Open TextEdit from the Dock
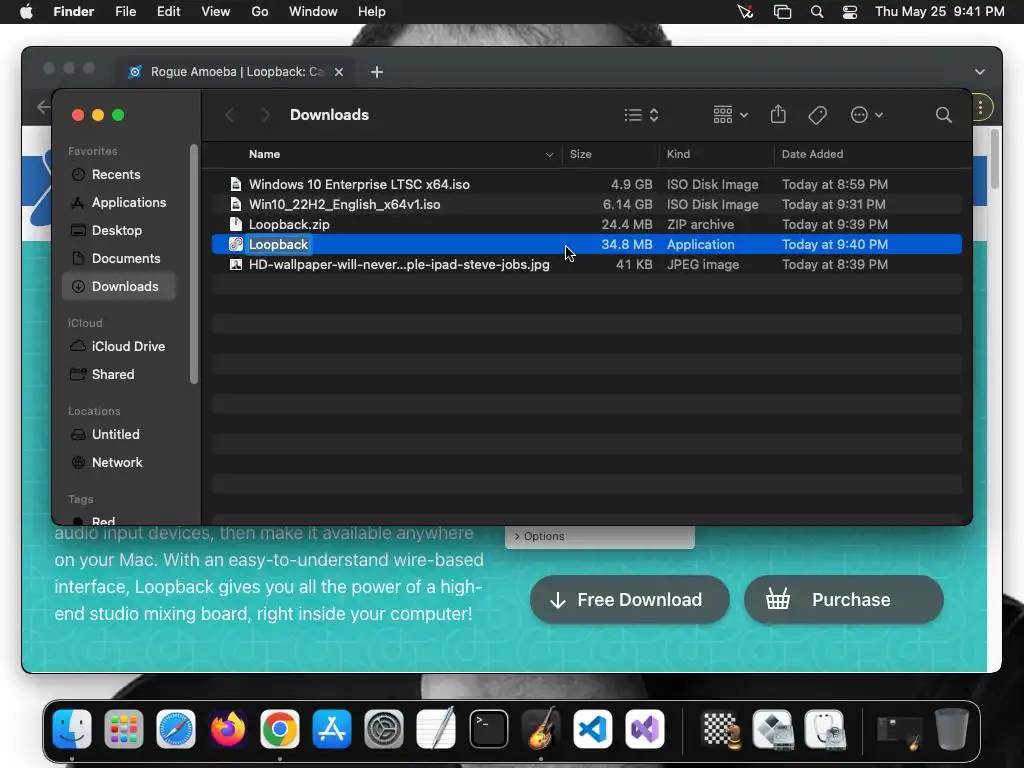Viewport: 1024px width, 768px height. pos(436,729)
